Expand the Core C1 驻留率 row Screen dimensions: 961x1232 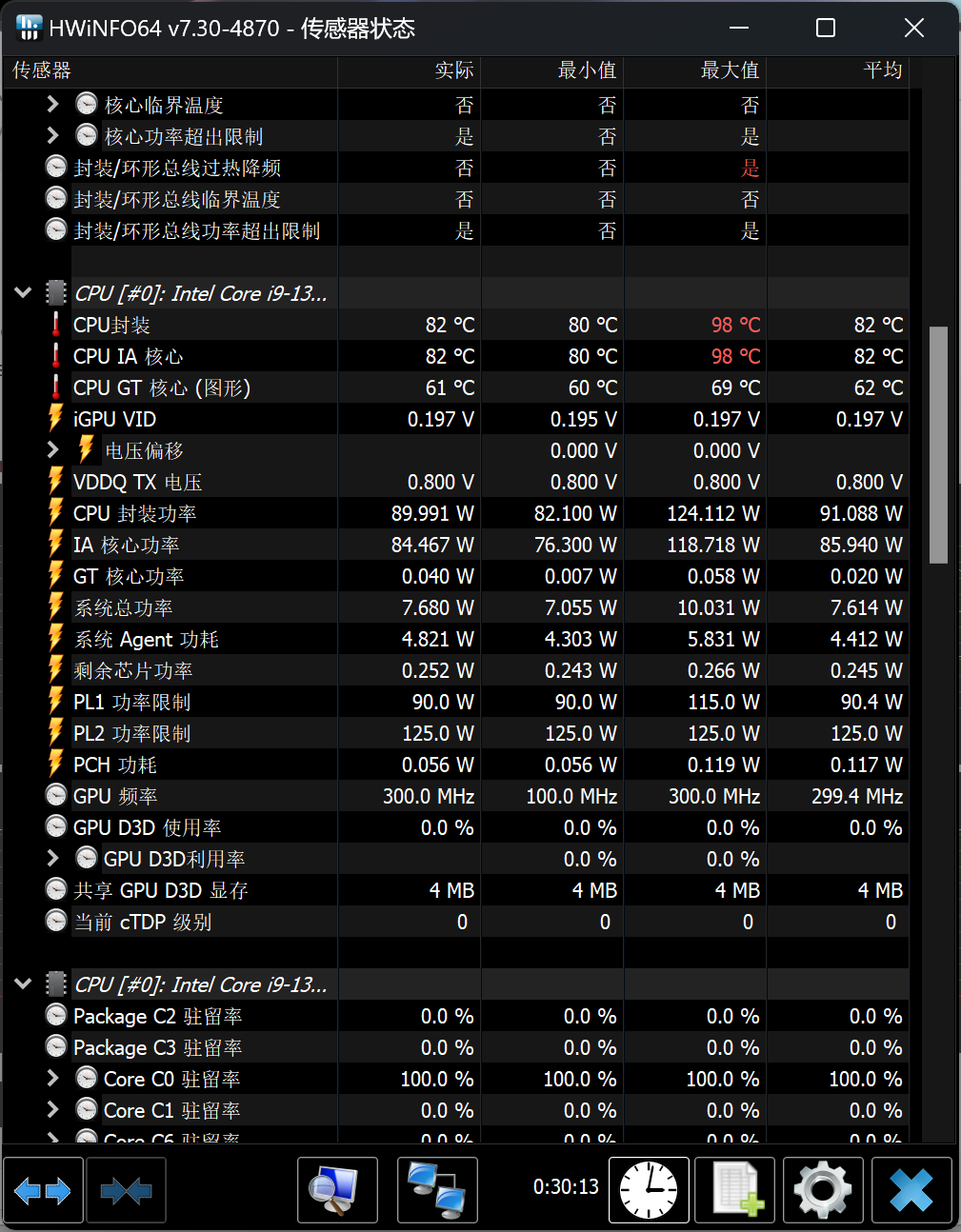tap(53, 1110)
